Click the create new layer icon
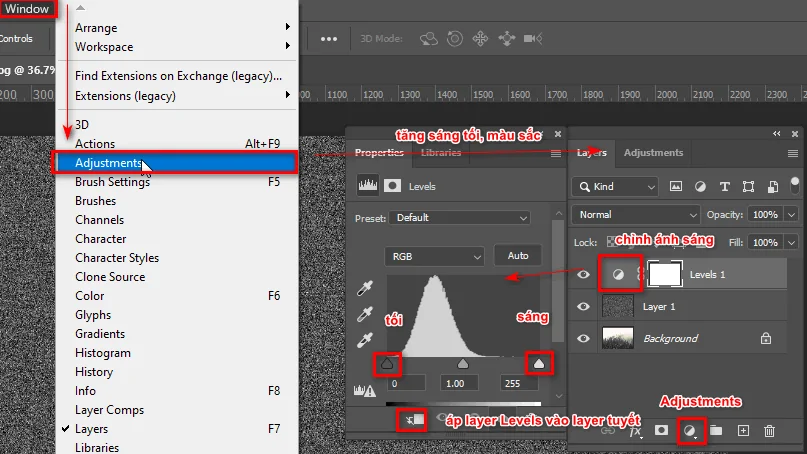The height and width of the screenshot is (454, 807). 743,430
